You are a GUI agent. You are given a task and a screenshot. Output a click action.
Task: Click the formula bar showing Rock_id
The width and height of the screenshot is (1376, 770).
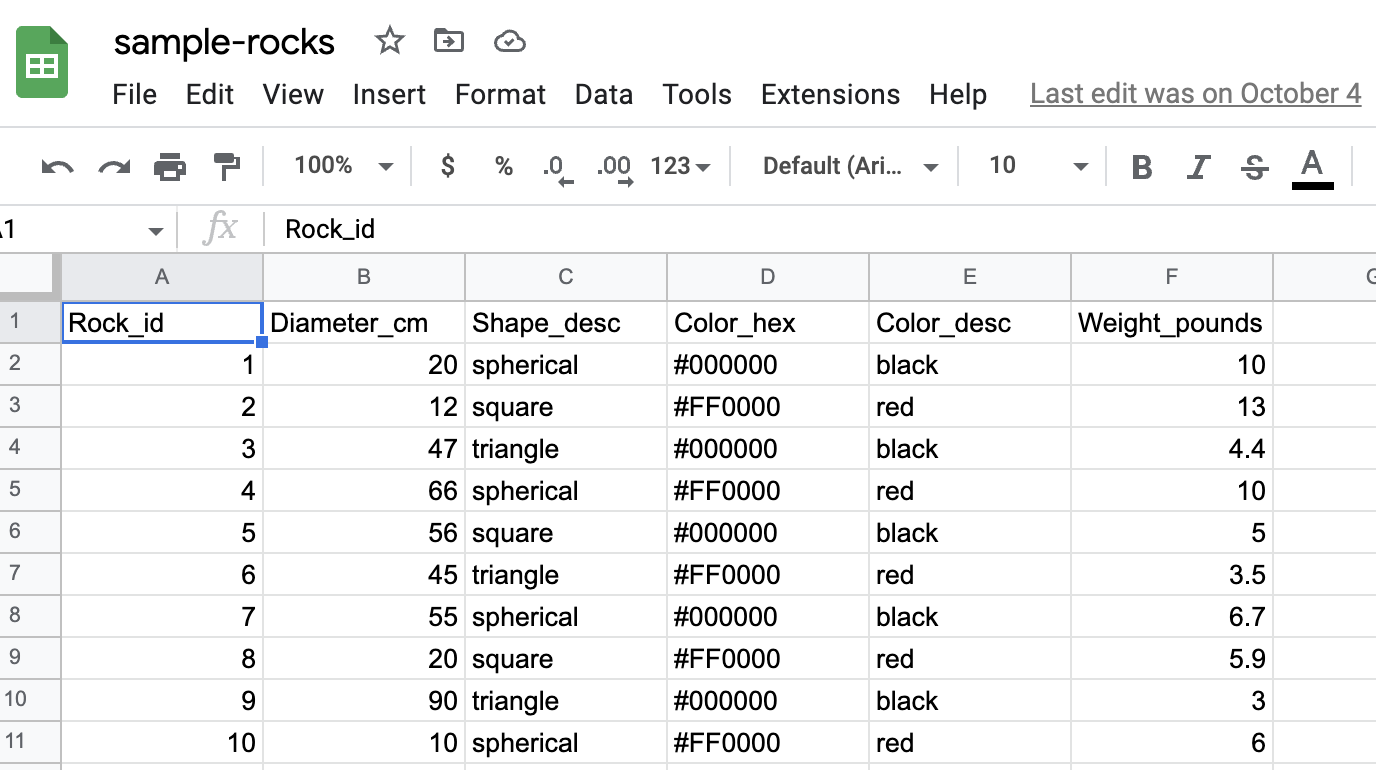coord(820,230)
